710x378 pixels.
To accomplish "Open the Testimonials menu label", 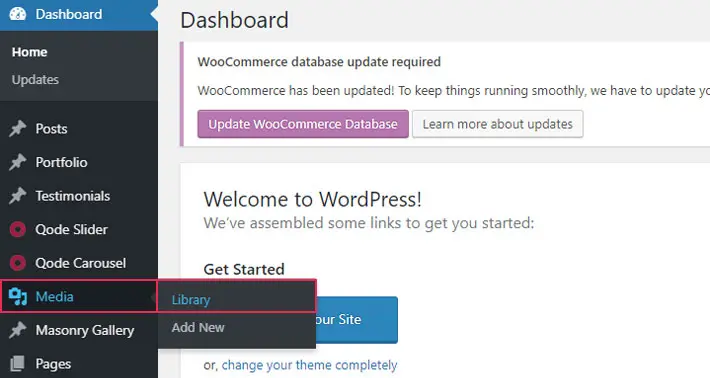I will tap(73, 196).
